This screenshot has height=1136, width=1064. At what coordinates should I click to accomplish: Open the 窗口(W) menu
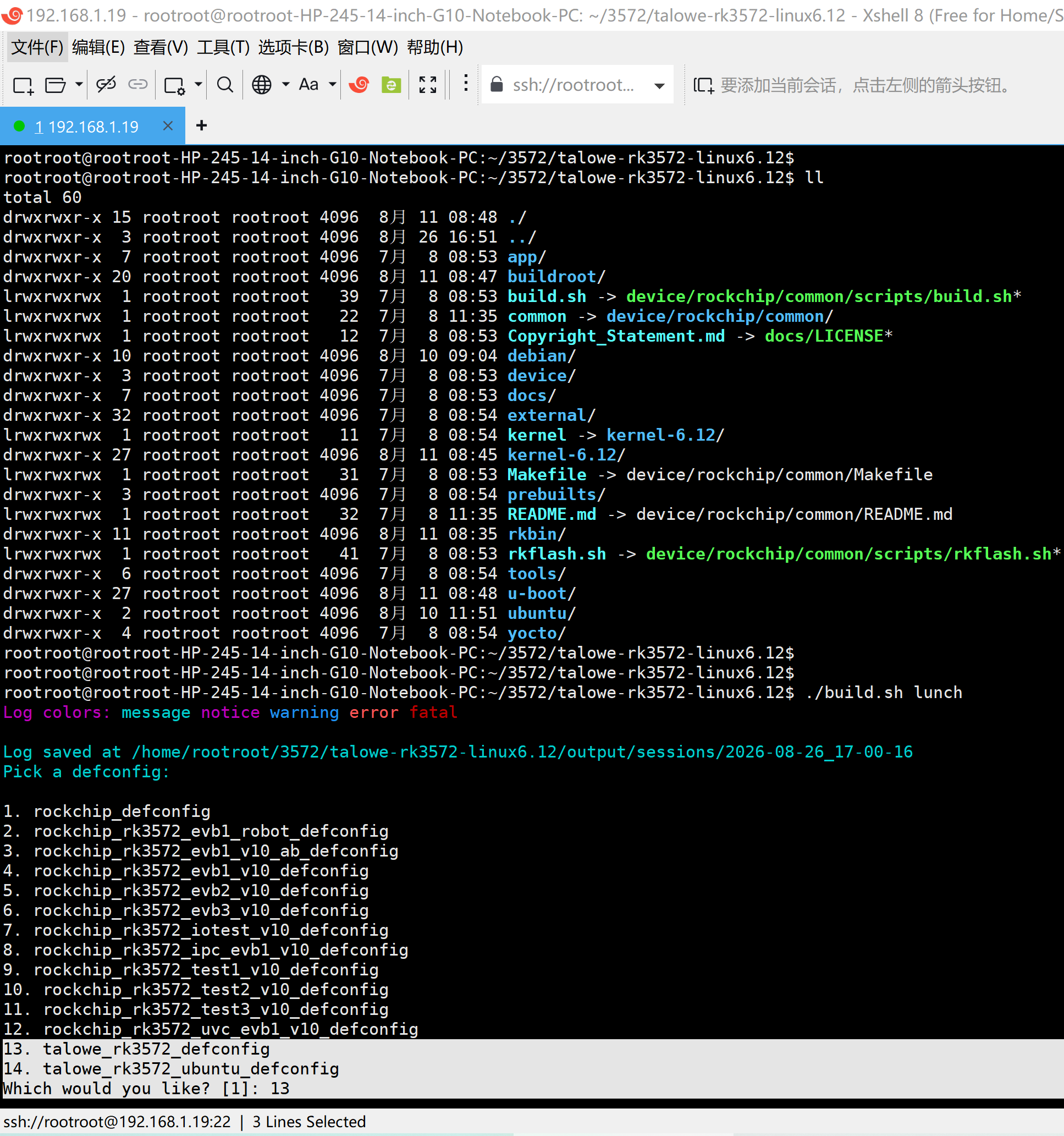(x=367, y=47)
